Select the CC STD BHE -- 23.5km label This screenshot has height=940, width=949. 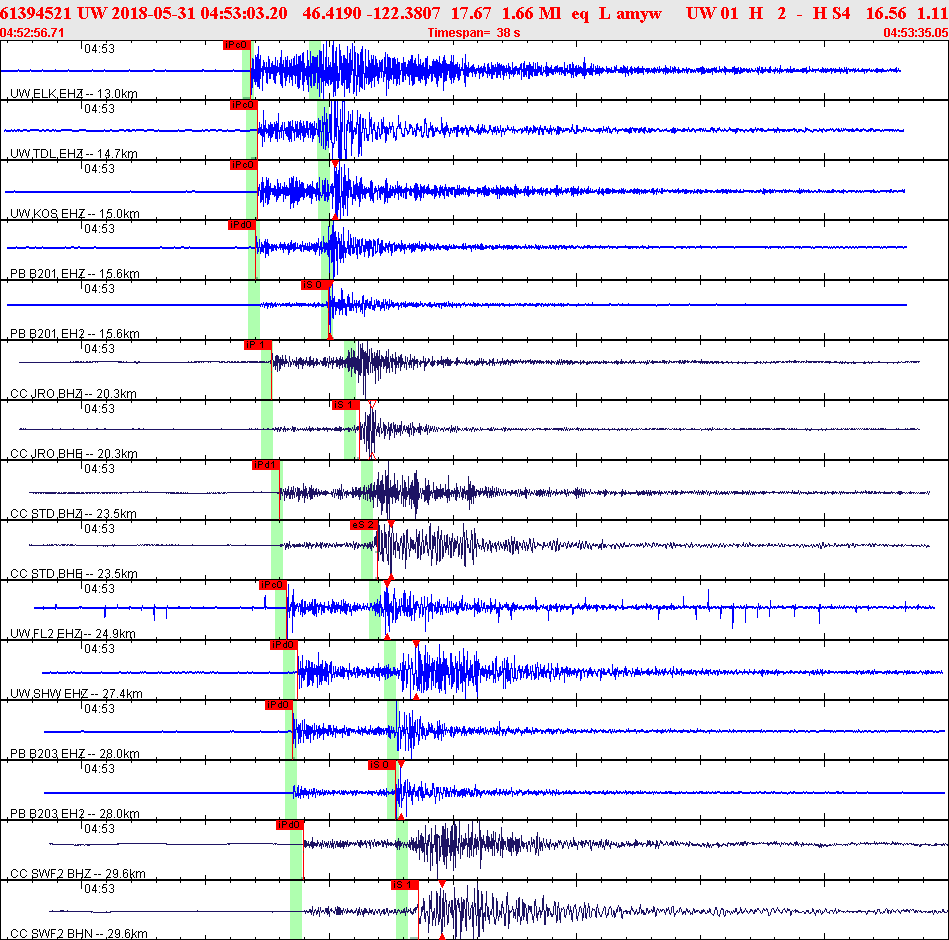click(74, 573)
